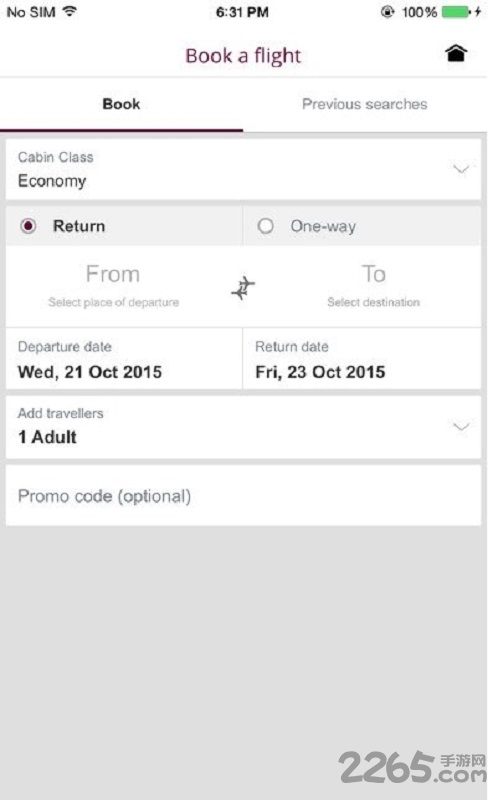Open the Economy cabin class selector

click(243, 169)
